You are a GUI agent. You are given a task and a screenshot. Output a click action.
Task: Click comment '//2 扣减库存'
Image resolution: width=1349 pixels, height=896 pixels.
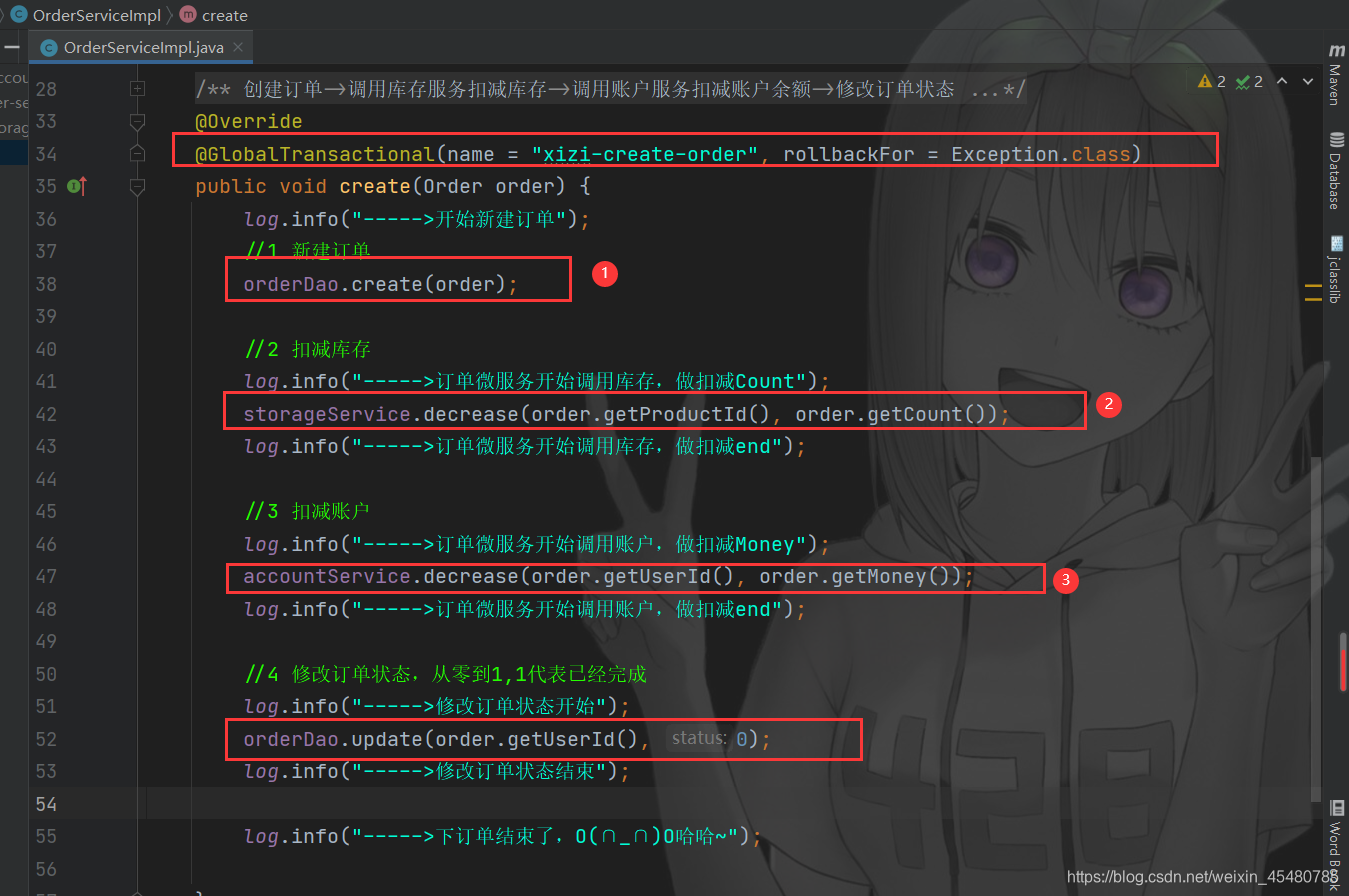[307, 349]
